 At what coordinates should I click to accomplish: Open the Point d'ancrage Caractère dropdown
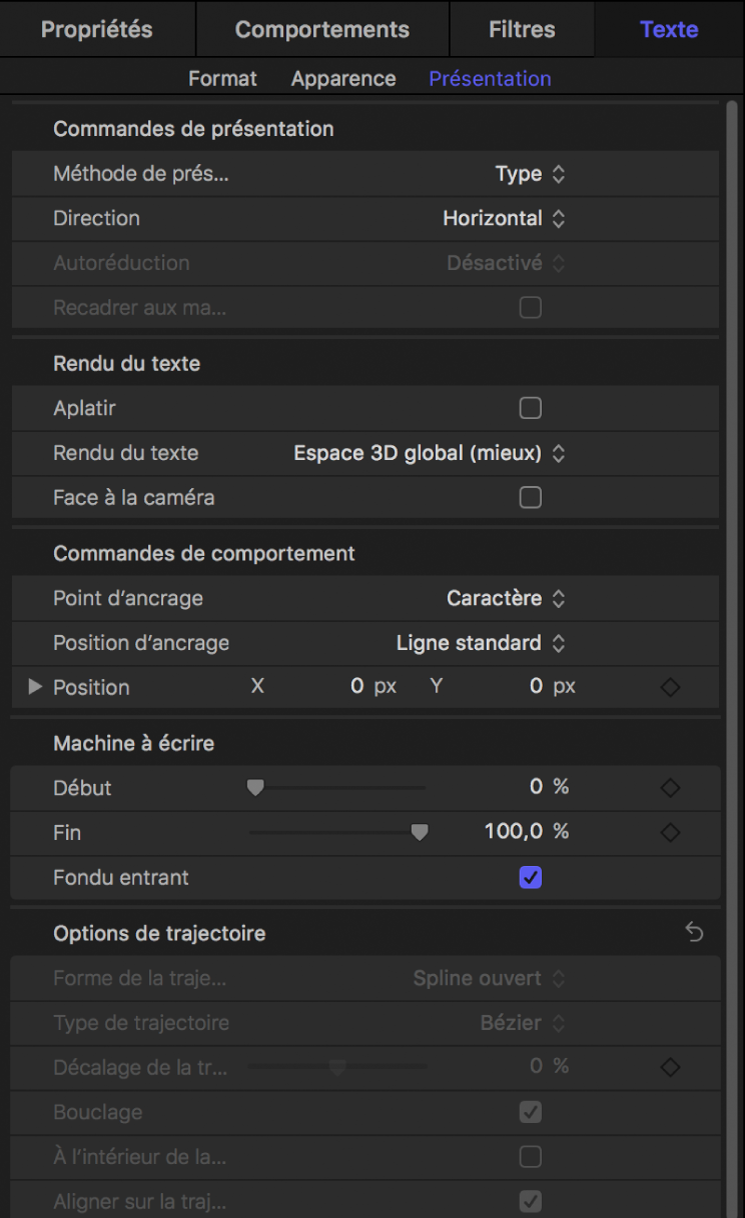click(x=505, y=599)
